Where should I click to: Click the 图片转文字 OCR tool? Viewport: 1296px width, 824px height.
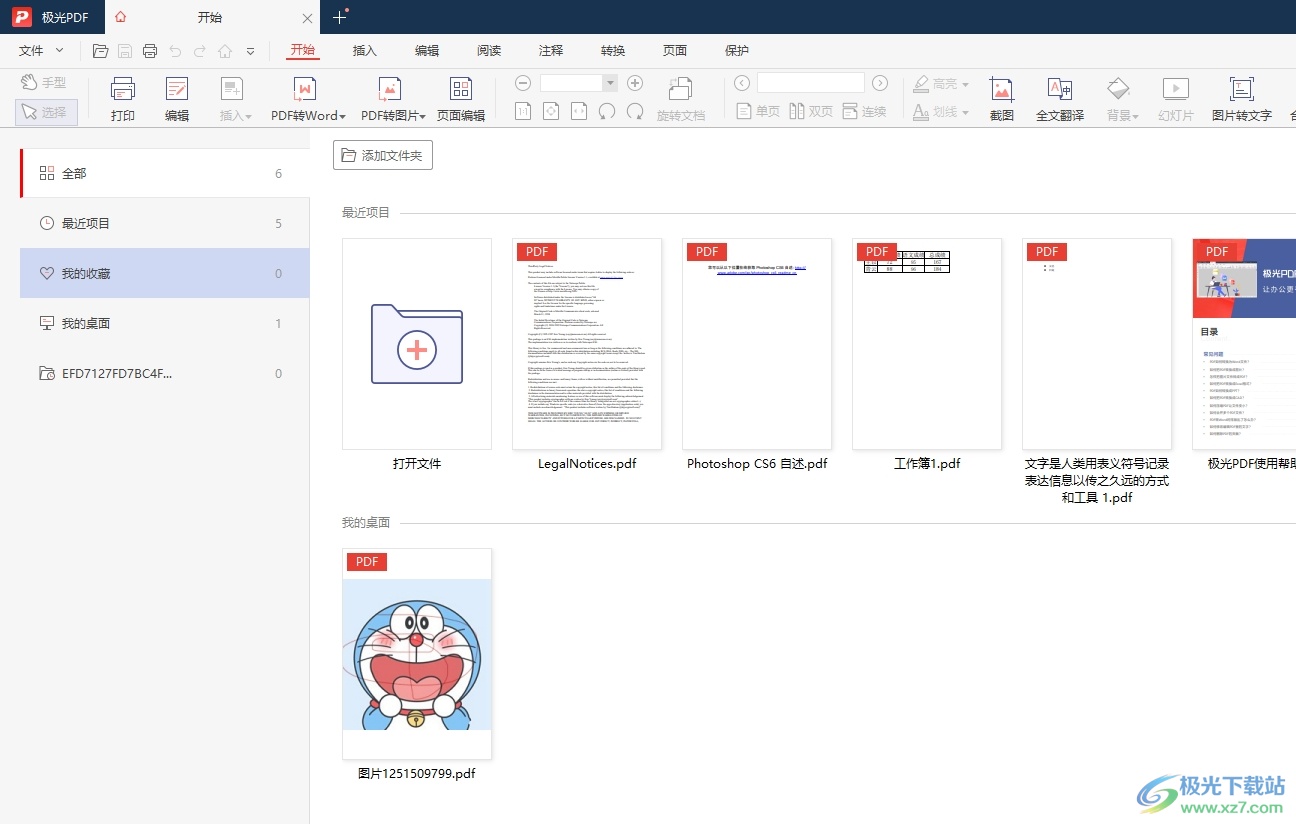tap(1242, 99)
